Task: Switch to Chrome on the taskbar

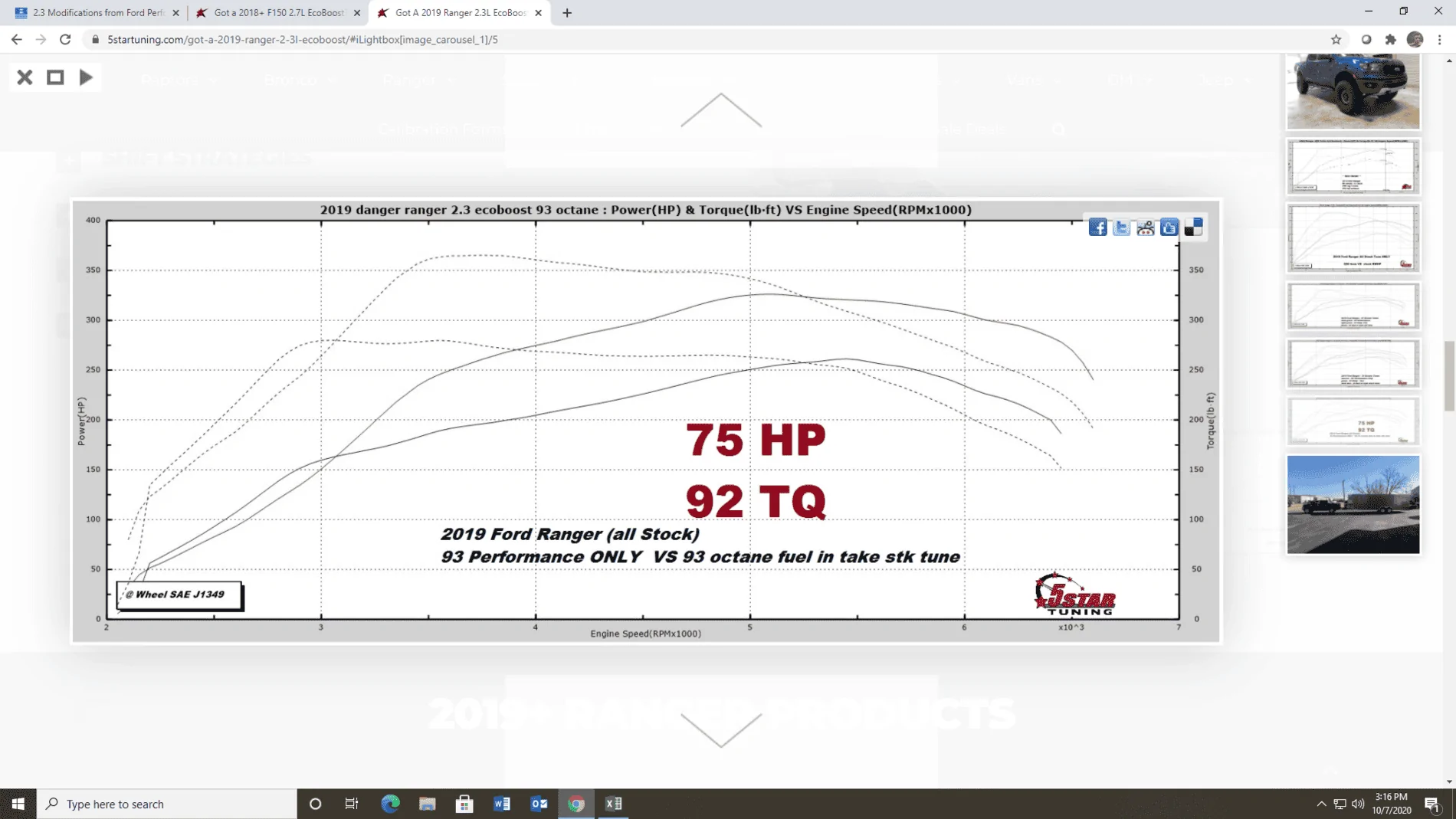Action: pyautogui.click(x=576, y=804)
